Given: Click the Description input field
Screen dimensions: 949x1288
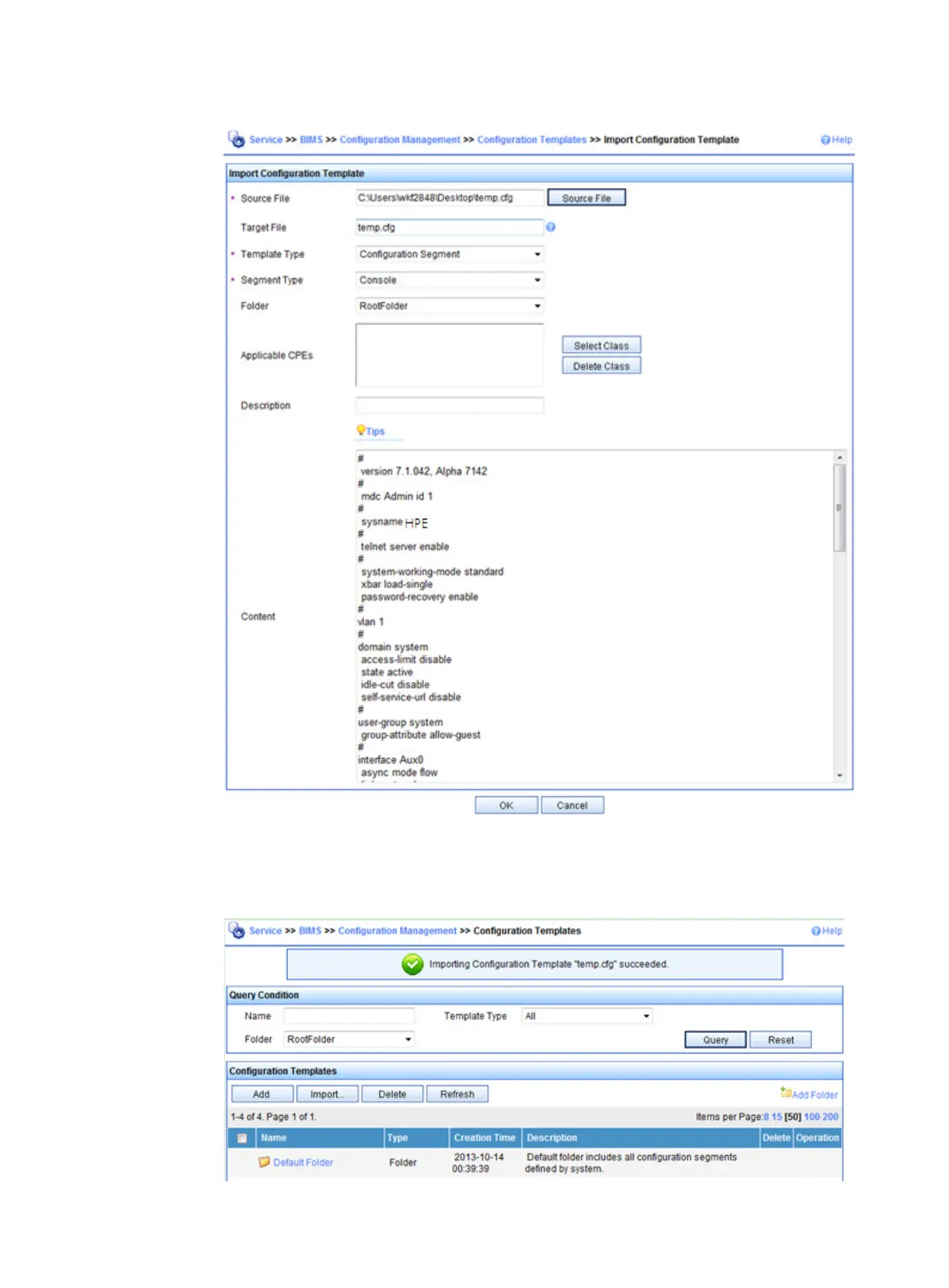Looking at the screenshot, I should [449, 405].
